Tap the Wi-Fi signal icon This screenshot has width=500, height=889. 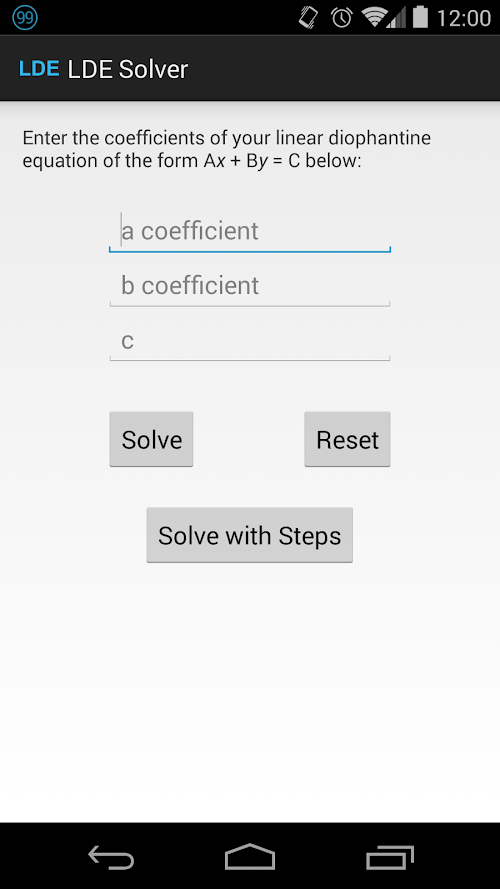(375, 18)
